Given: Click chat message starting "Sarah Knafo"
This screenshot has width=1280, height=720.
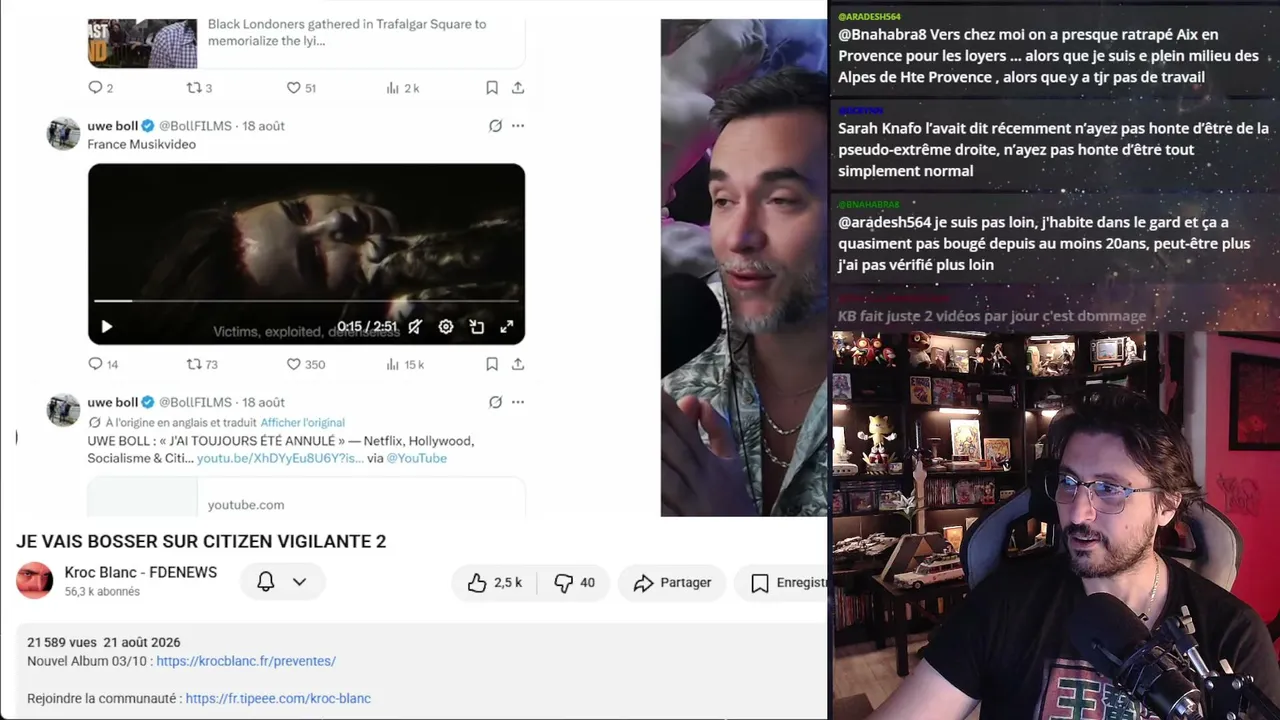Looking at the screenshot, I should tap(1053, 150).
